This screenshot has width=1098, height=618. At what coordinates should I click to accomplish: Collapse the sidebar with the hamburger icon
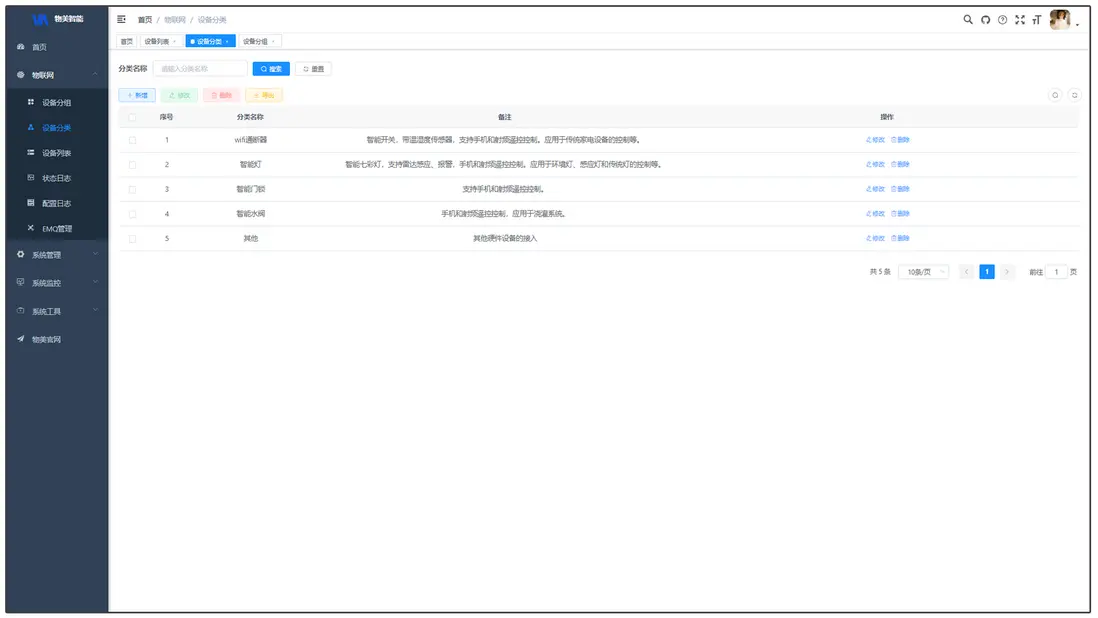[121, 20]
